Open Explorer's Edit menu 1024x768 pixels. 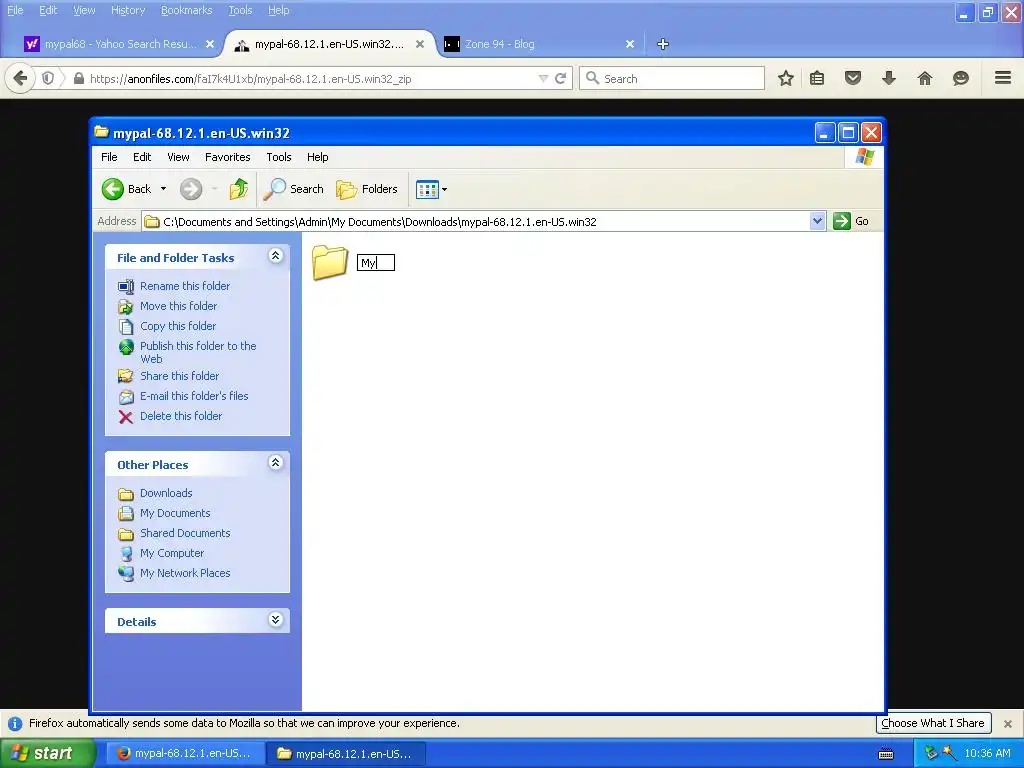[x=142, y=157]
